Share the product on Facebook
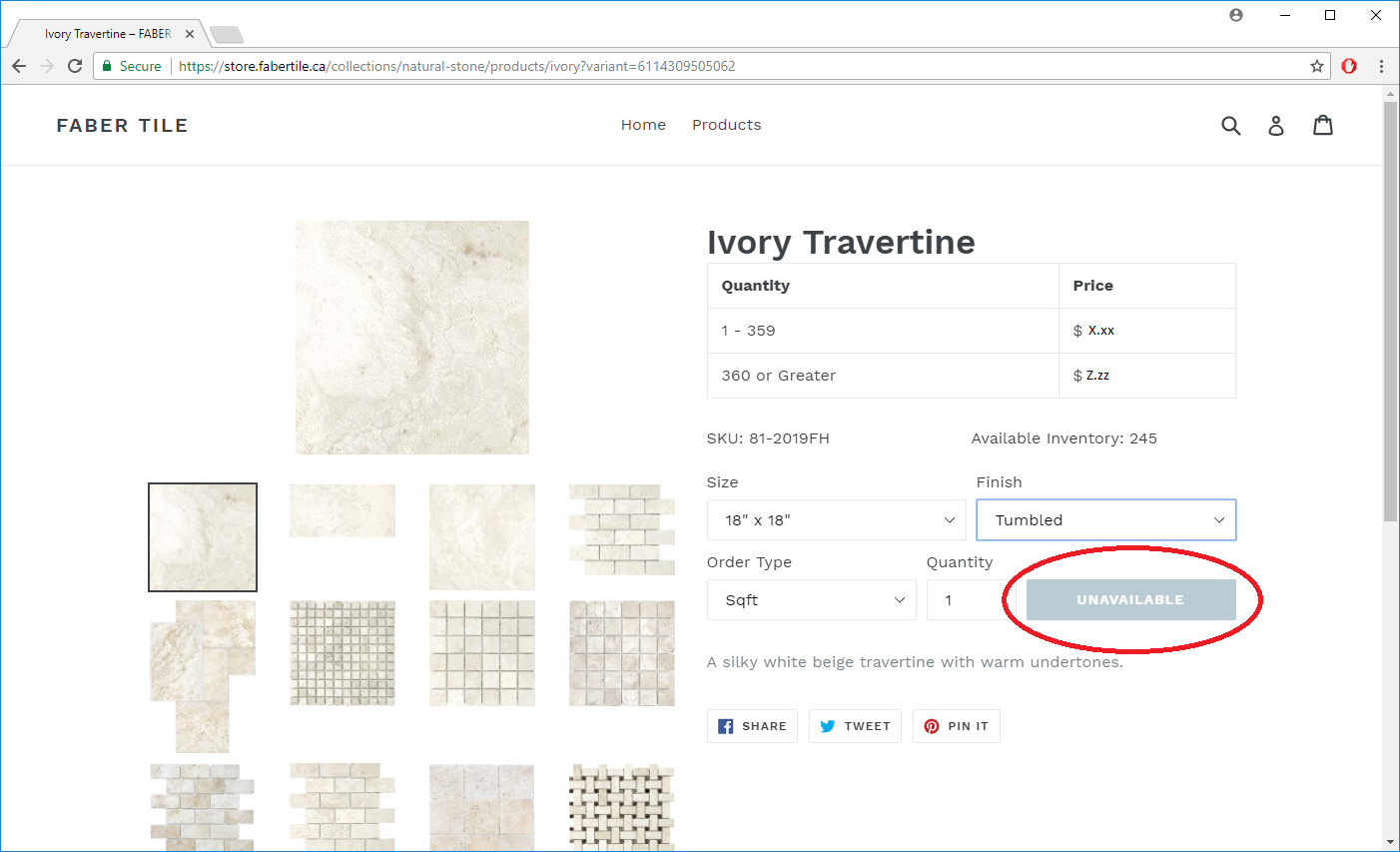The image size is (1400, 852). pos(752,726)
